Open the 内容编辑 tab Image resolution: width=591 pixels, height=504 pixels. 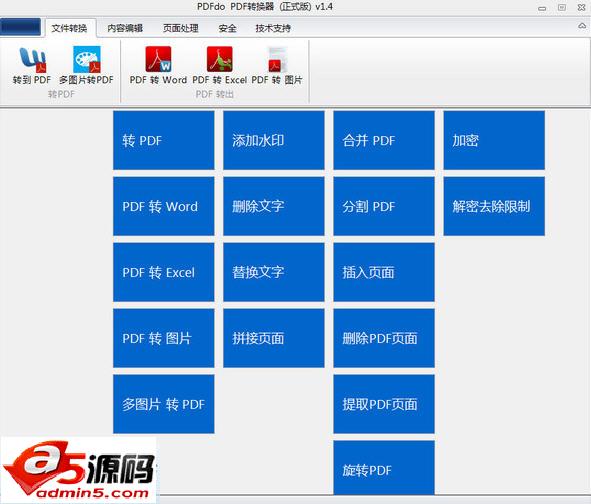[x=125, y=28]
